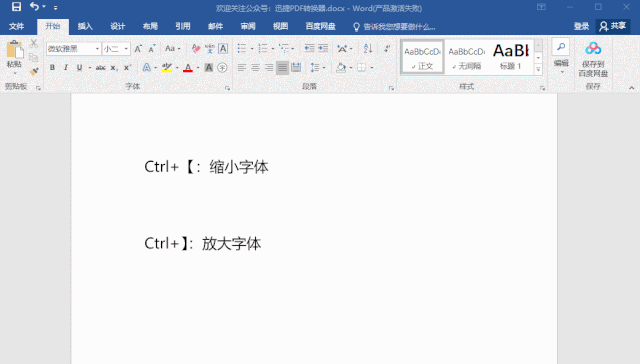The width and height of the screenshot is (640, 364).
Task: Insert enclosed character icon
Action: click(x=222, y=67)
